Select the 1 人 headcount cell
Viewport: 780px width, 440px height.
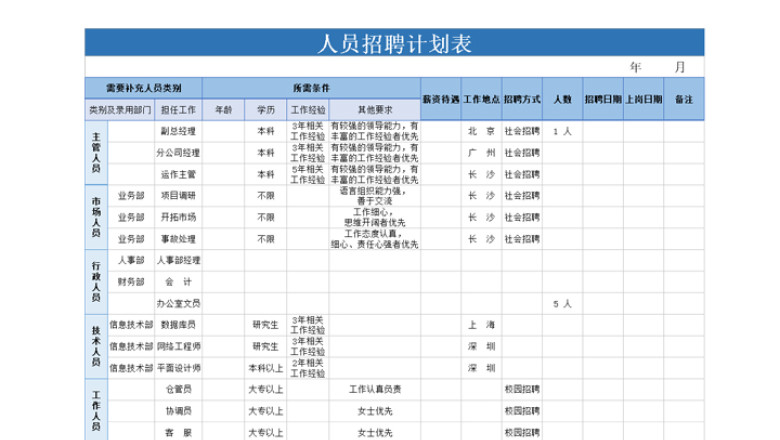click(563, 131)
